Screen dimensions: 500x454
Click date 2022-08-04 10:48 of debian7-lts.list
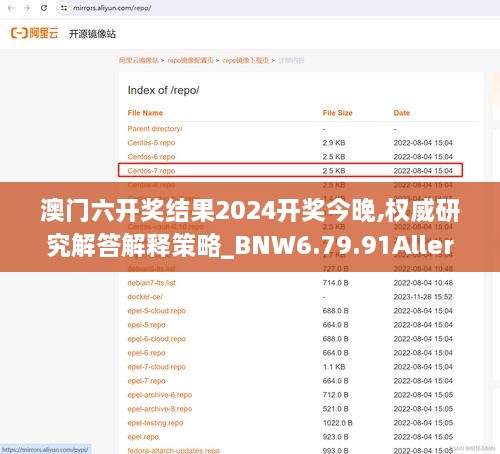point(423,283)
